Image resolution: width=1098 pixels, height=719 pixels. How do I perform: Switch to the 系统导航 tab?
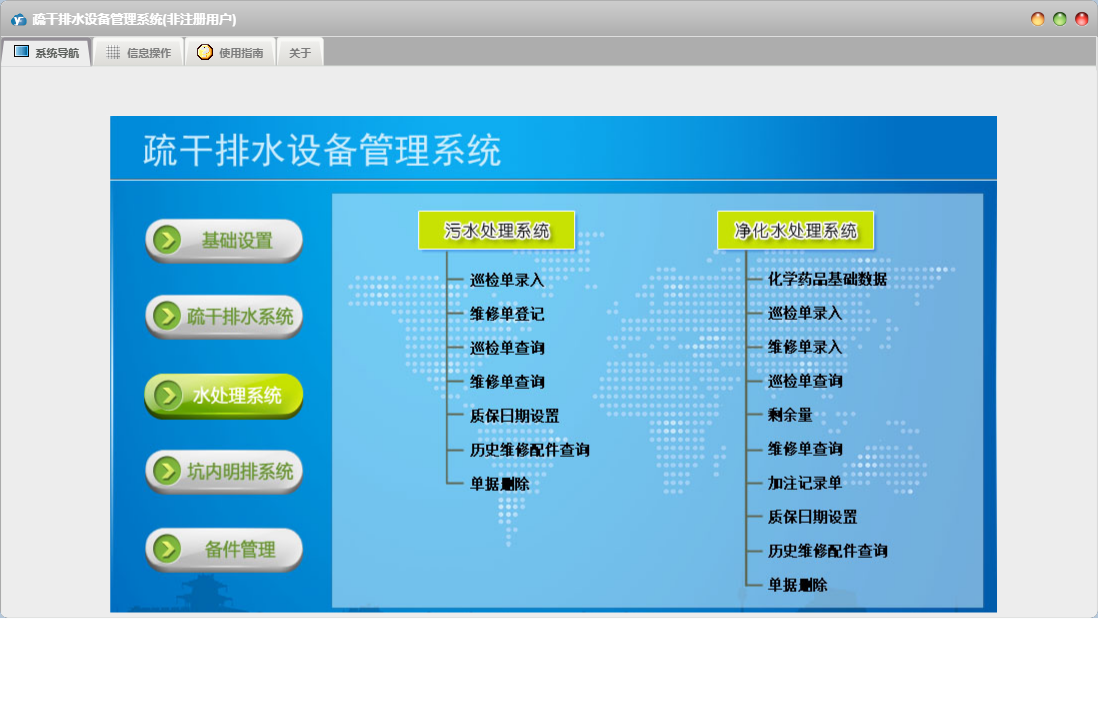46,53
